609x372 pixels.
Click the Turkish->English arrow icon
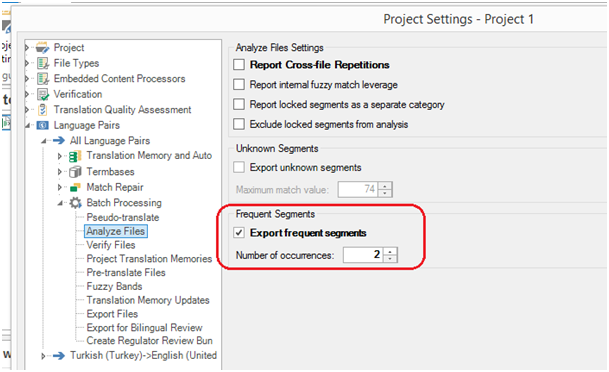pyautogui.click(x=59, y=356)
